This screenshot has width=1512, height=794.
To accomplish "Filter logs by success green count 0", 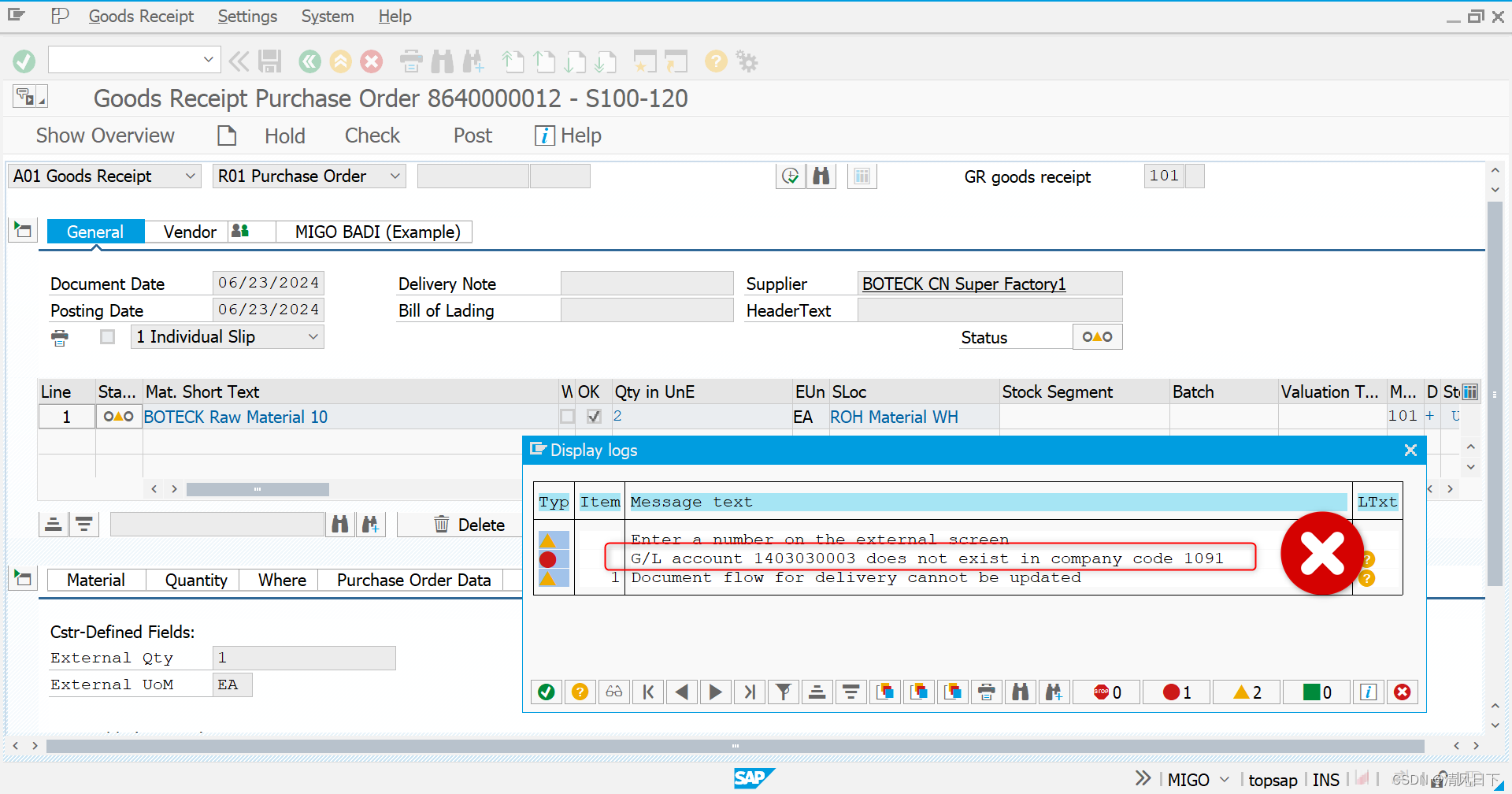I will coord(1317,692).
